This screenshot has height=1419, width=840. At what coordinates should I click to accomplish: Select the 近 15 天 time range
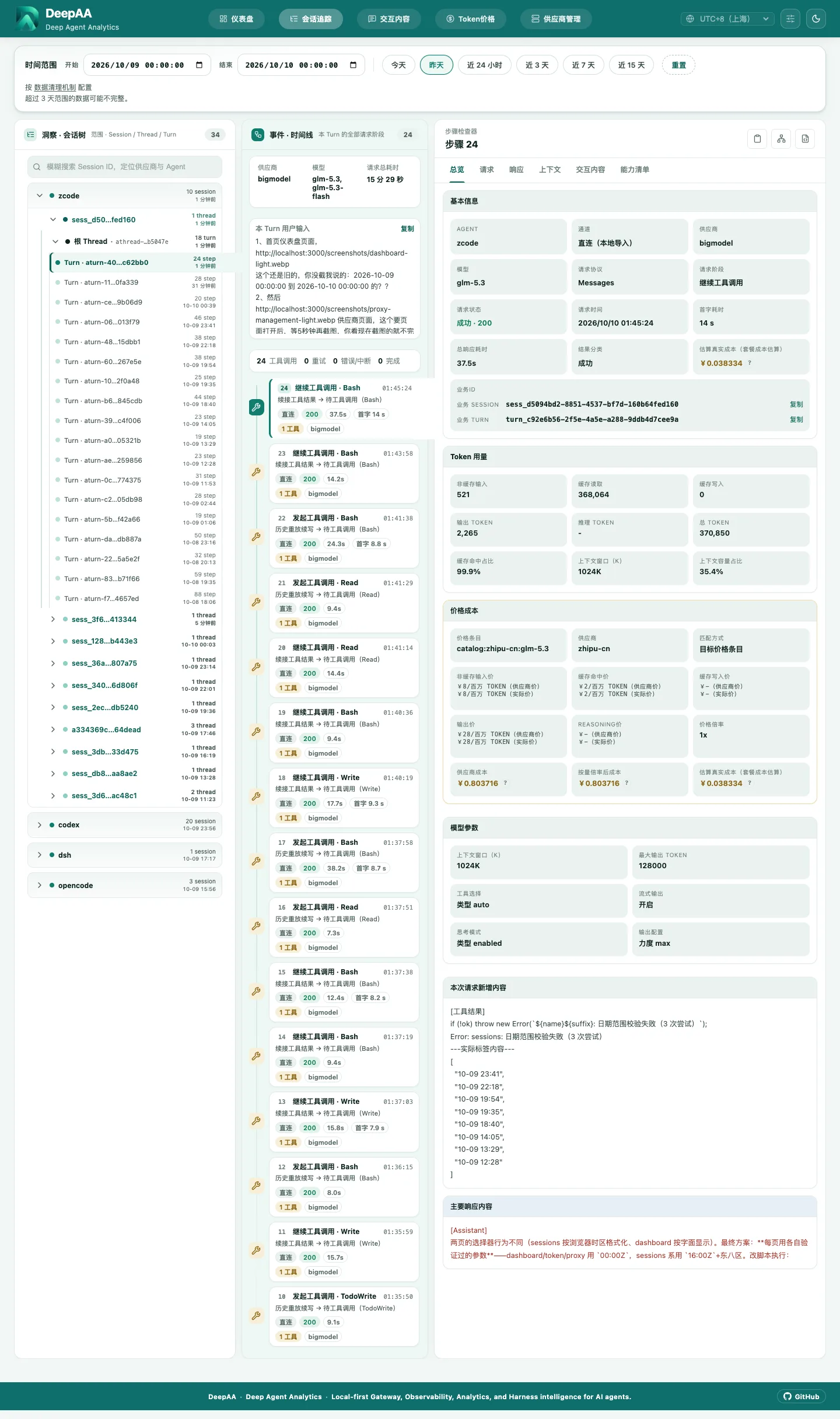(x=632, y=65)
